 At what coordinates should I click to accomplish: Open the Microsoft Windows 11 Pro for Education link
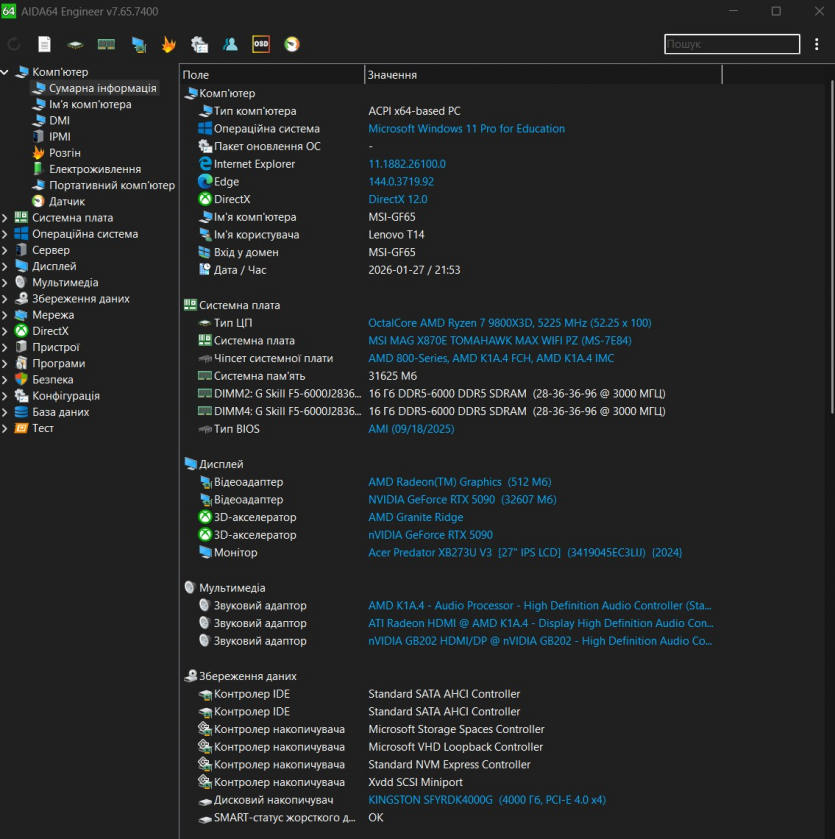(466, 129)
